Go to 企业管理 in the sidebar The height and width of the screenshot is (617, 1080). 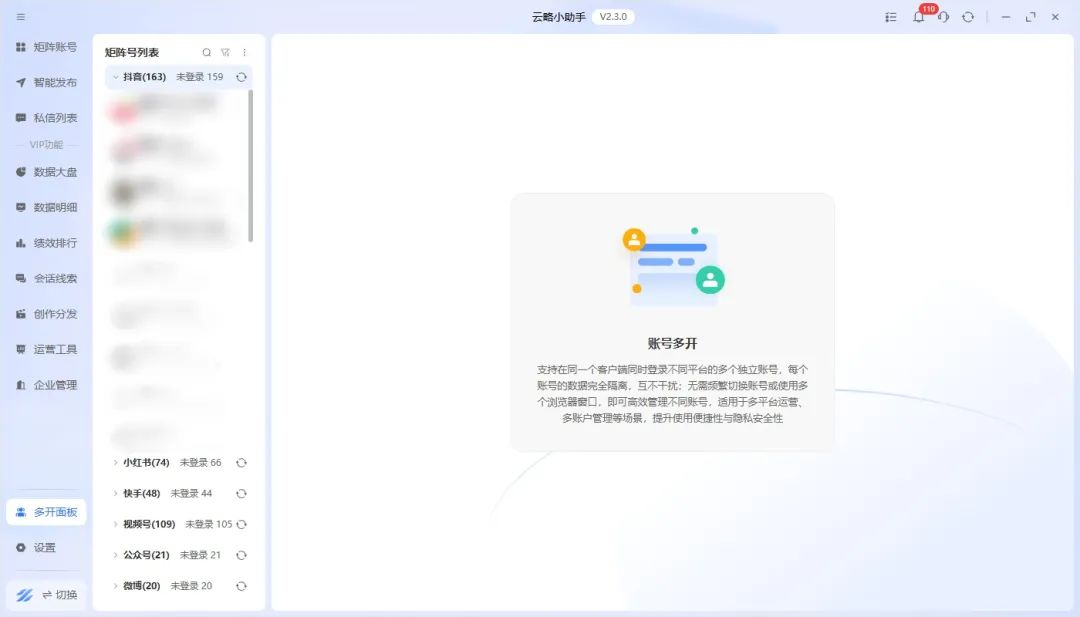(x=46, y=385)
